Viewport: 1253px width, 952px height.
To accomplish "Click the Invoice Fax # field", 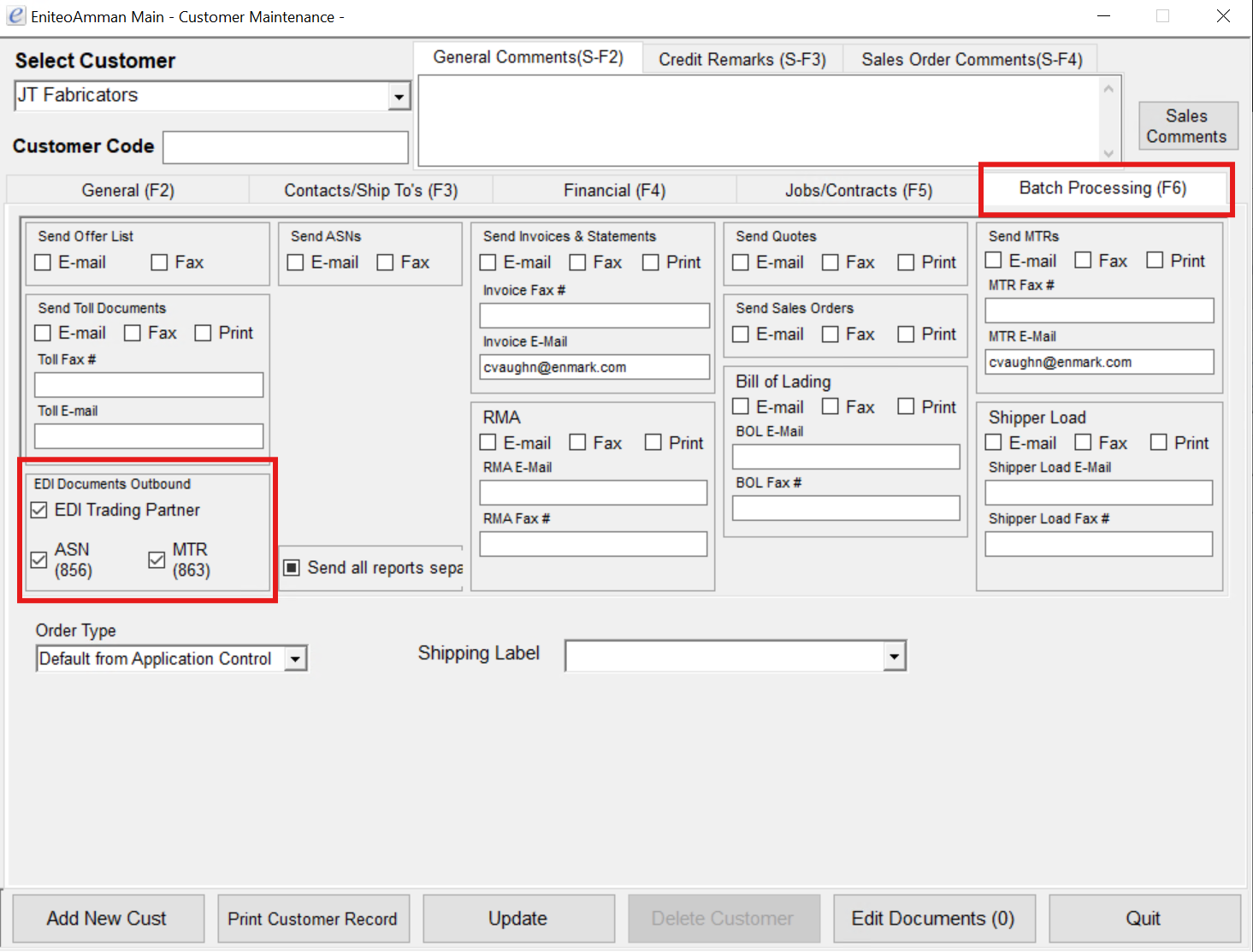I will click(594, 316).
